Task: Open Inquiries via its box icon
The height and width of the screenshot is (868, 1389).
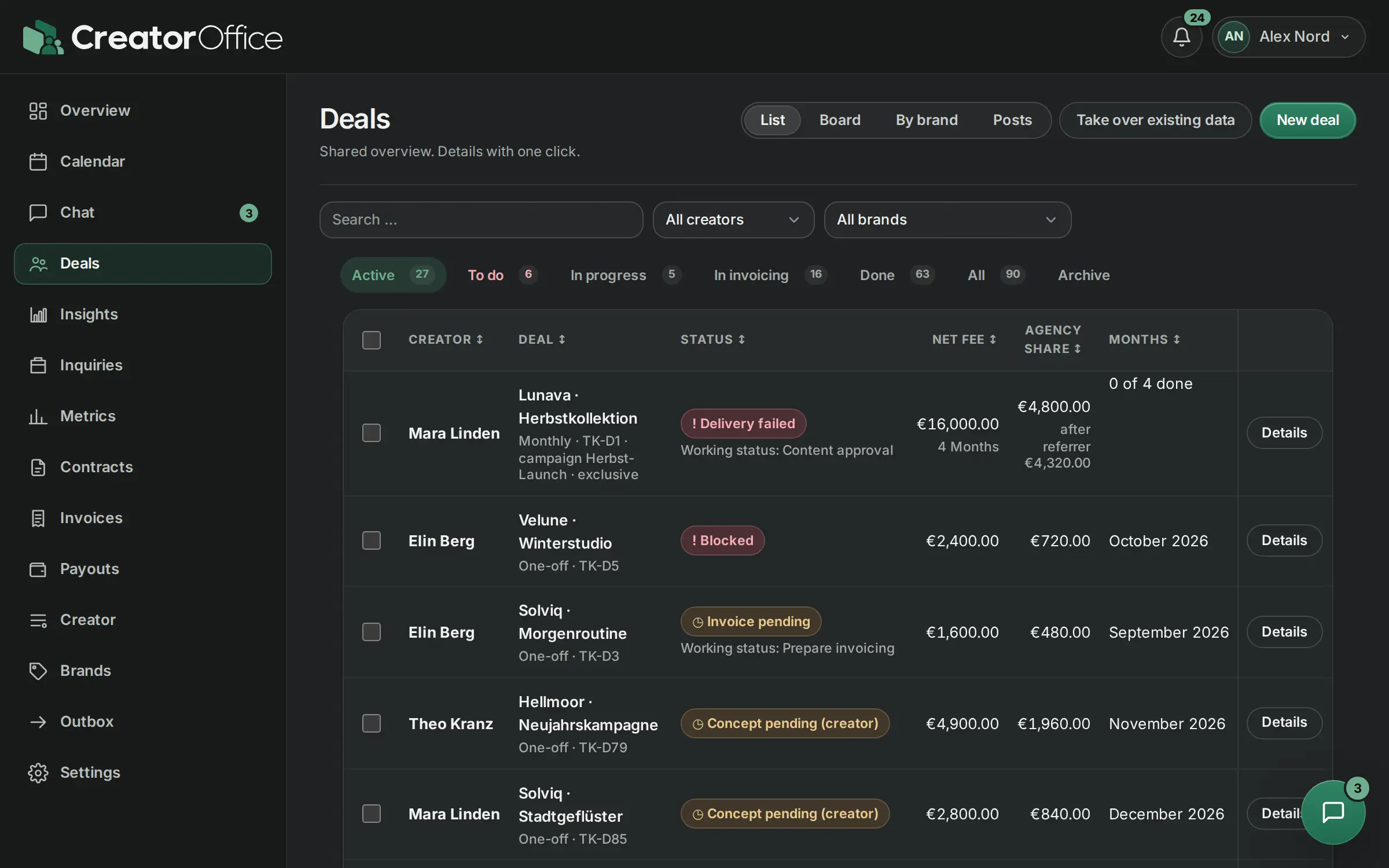Action: tap(38, 365)
